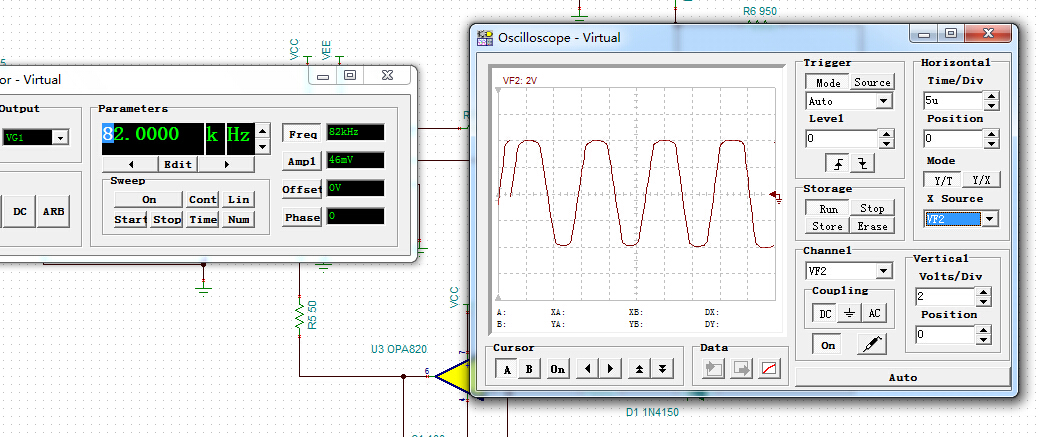Select ground coupling icon button
Screen dimensions: 1039x437
click(849, 314)
